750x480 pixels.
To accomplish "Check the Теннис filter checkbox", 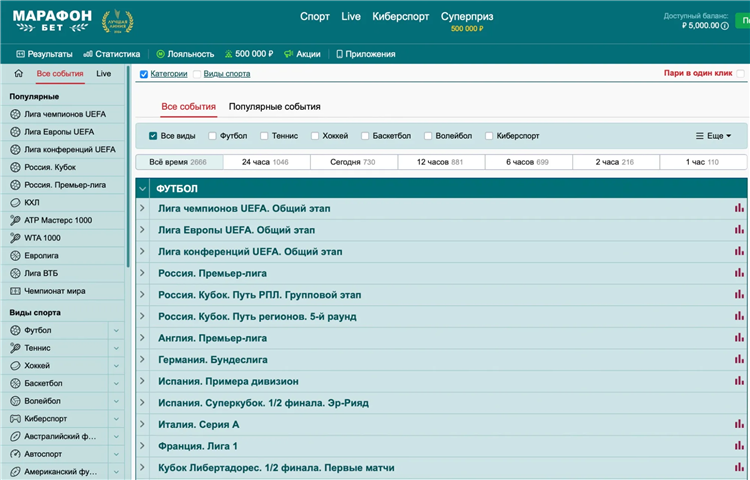I will point(264,136).
